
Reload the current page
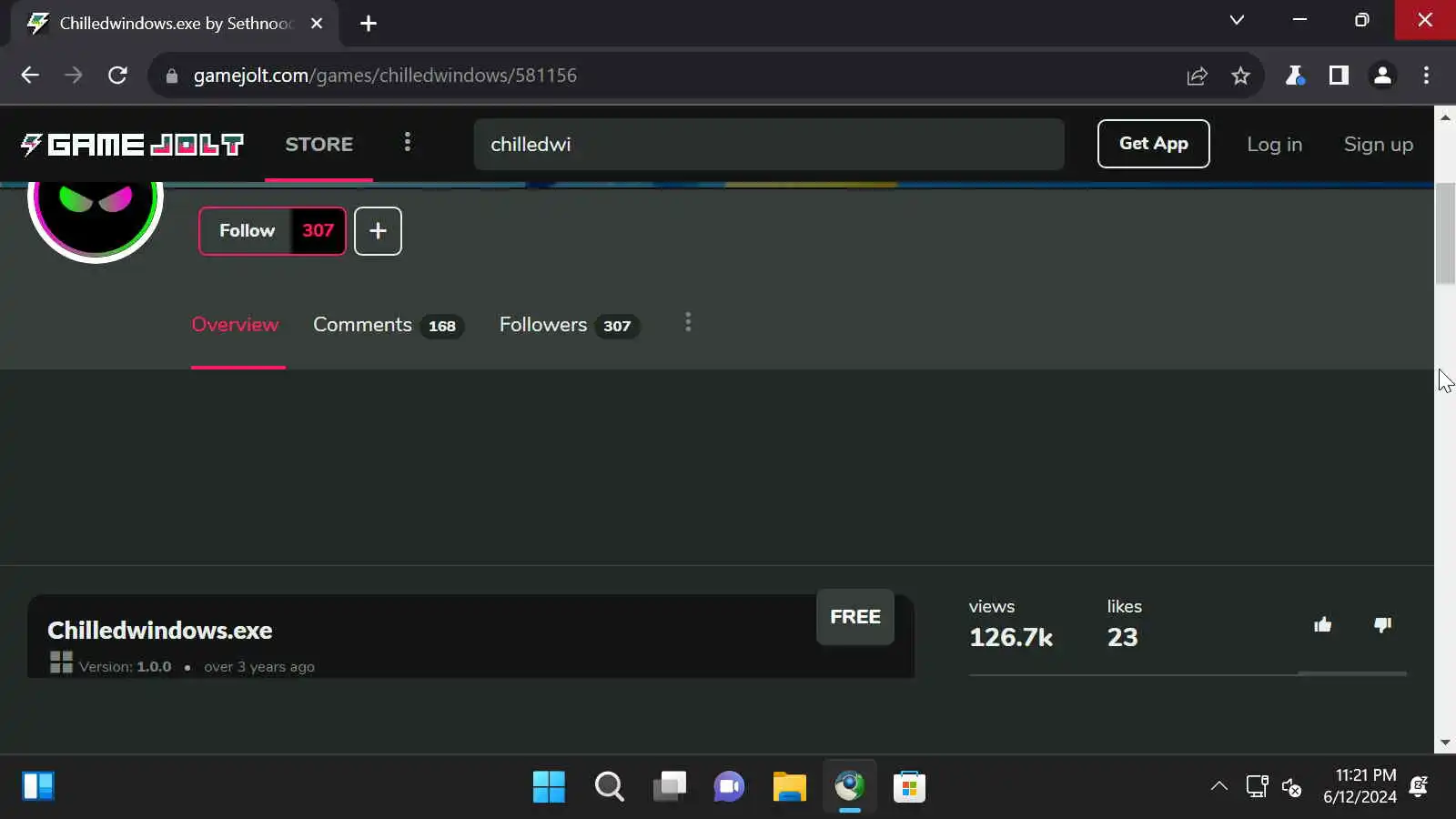click(117, 76)
